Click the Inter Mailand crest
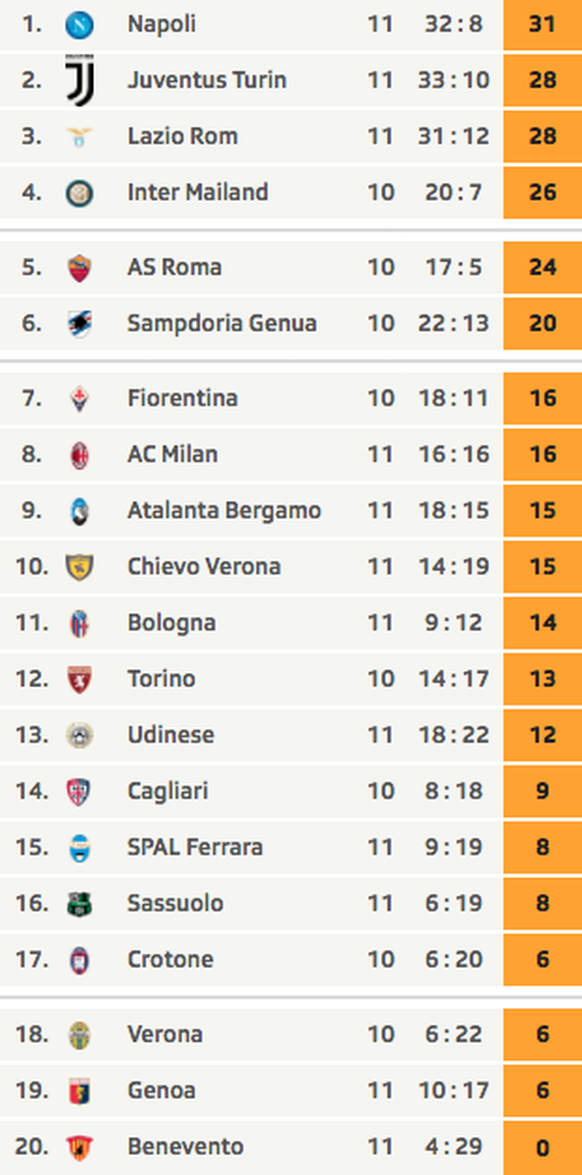This screenshot has width=582, height=1175. (x=79, y=193)
